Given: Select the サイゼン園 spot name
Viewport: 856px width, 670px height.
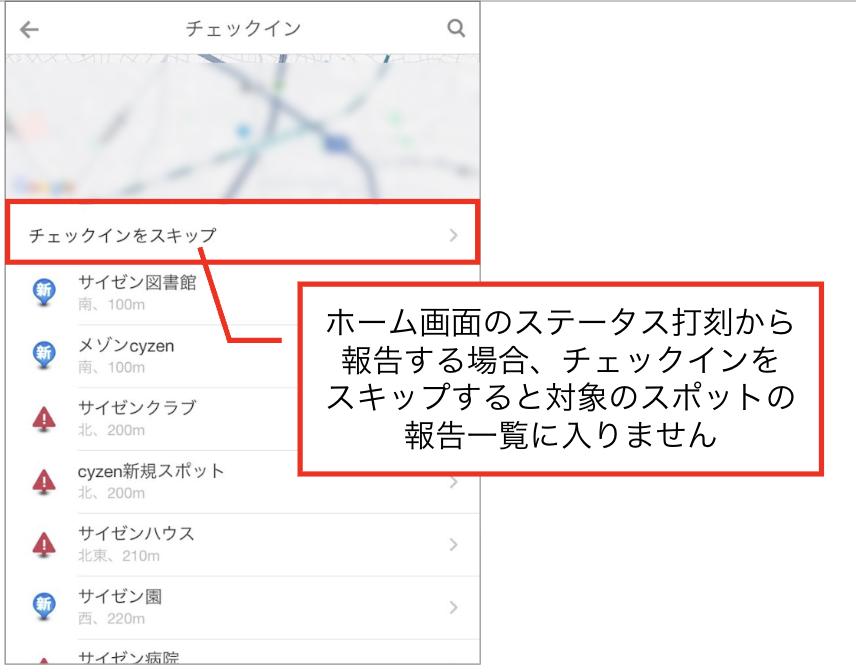Looking at the screenshot, I should (x=120, y=596).
